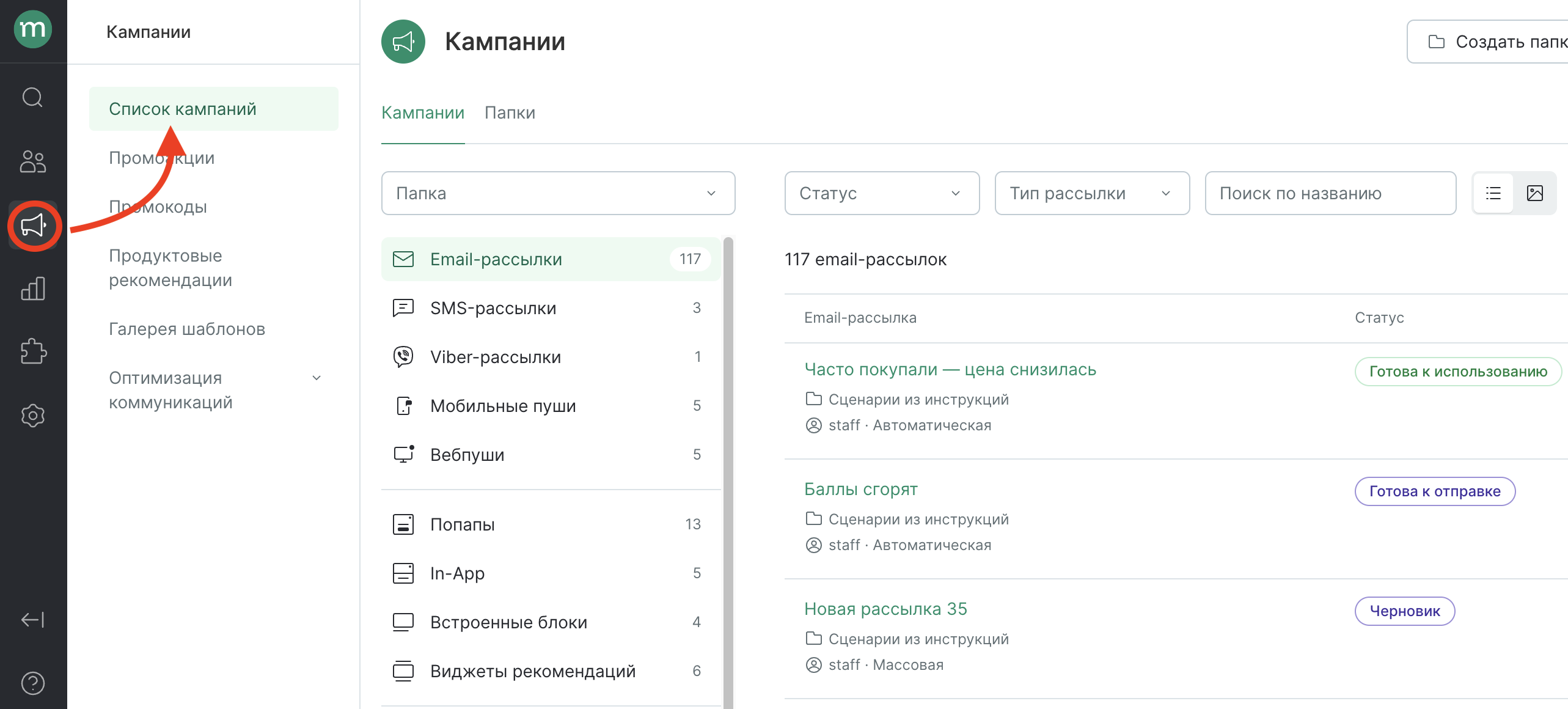Open campaign Часто покупали — цена снизилась

950,369
